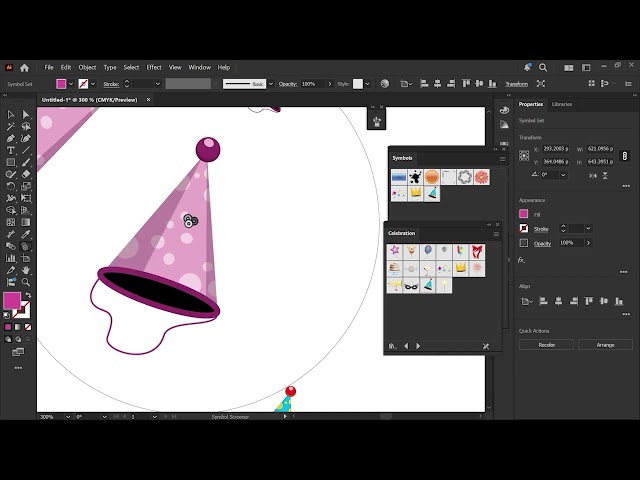
Task: Open the Object menu
Action: 87,67
